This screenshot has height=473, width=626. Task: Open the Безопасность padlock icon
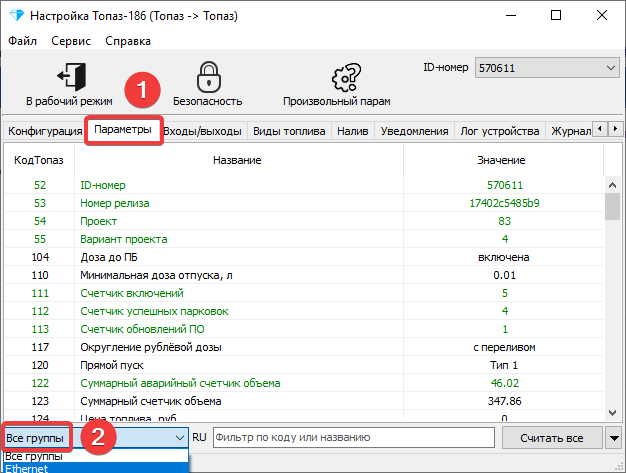click(208, 77)
